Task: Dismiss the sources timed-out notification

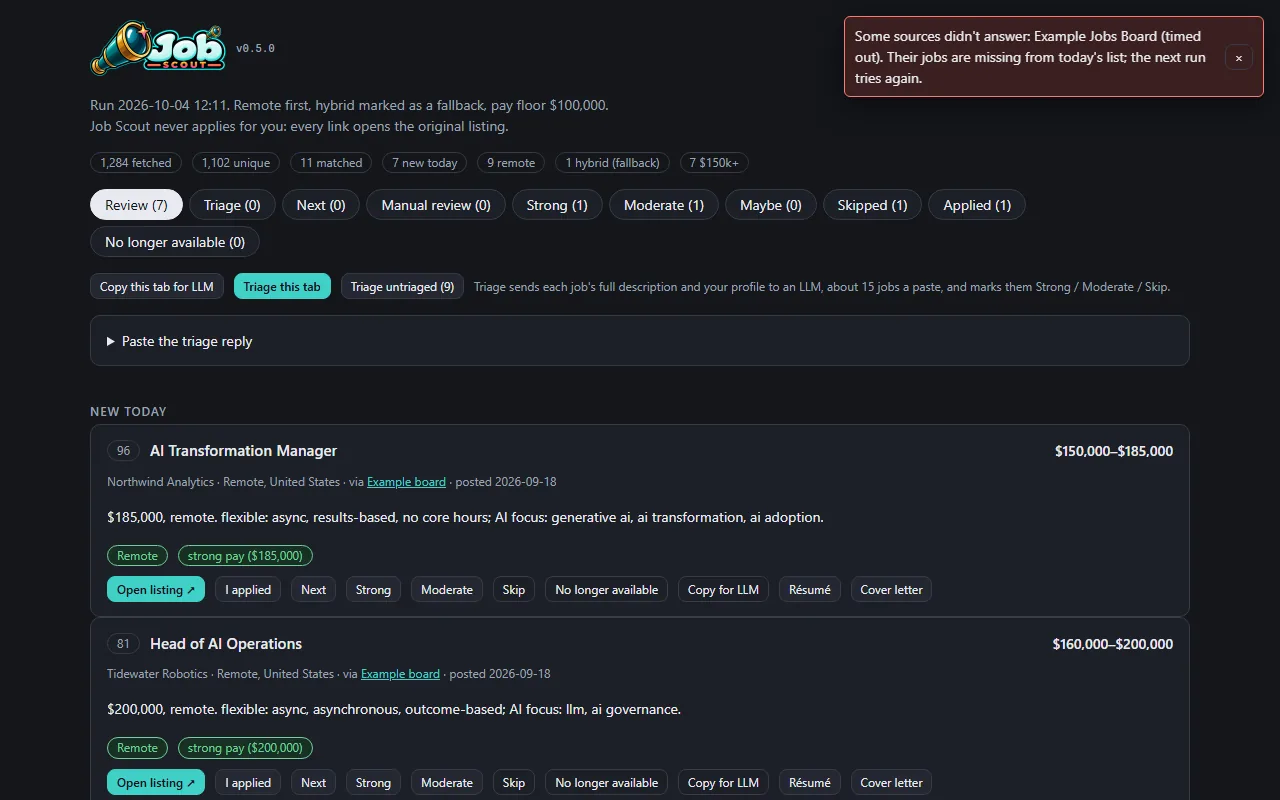Action: pyautogui.click(x=1238, y=58)
